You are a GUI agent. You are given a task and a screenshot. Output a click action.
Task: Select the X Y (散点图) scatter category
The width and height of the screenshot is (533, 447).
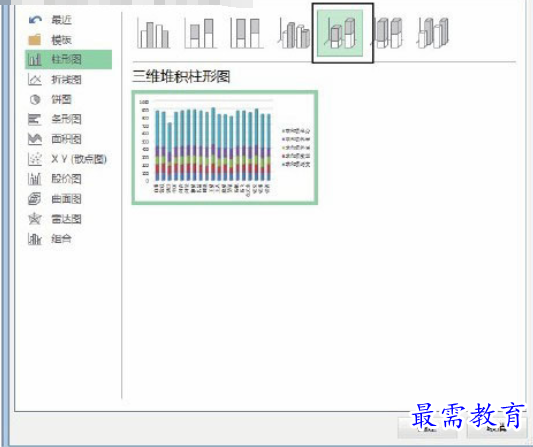point(68,159)
